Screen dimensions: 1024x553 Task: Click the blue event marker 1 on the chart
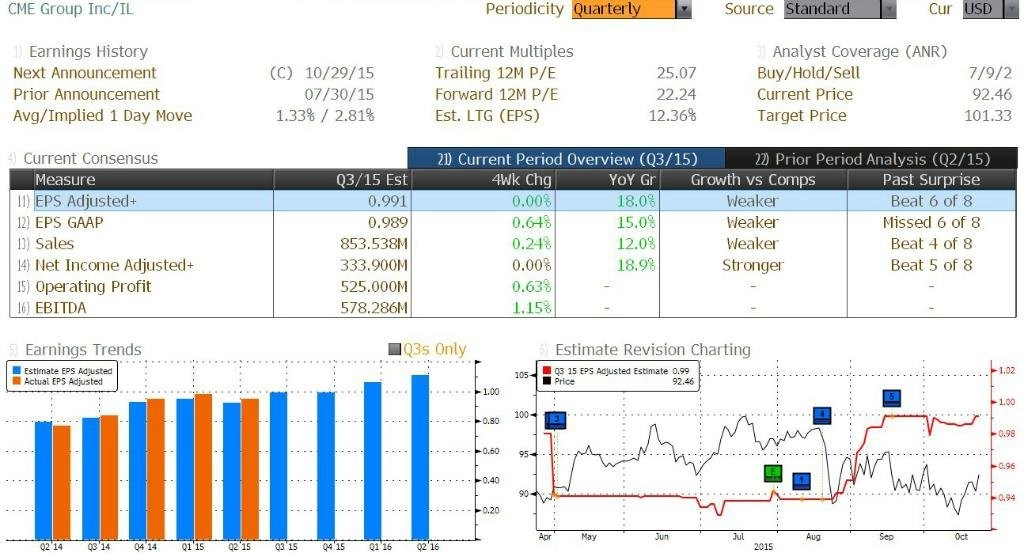click(801, 481)
